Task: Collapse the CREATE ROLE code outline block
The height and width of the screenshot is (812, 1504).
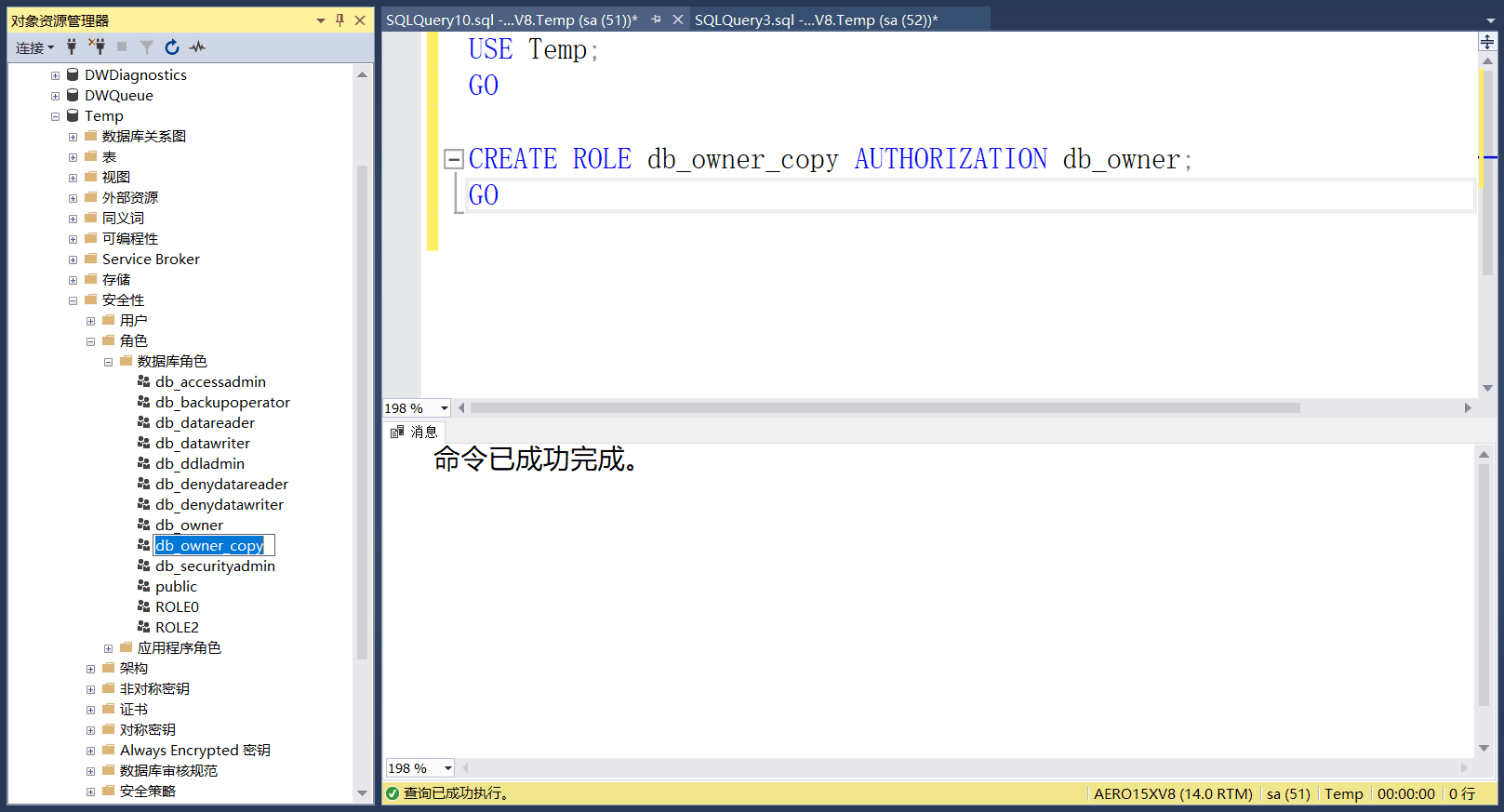Action: point(454,159)
